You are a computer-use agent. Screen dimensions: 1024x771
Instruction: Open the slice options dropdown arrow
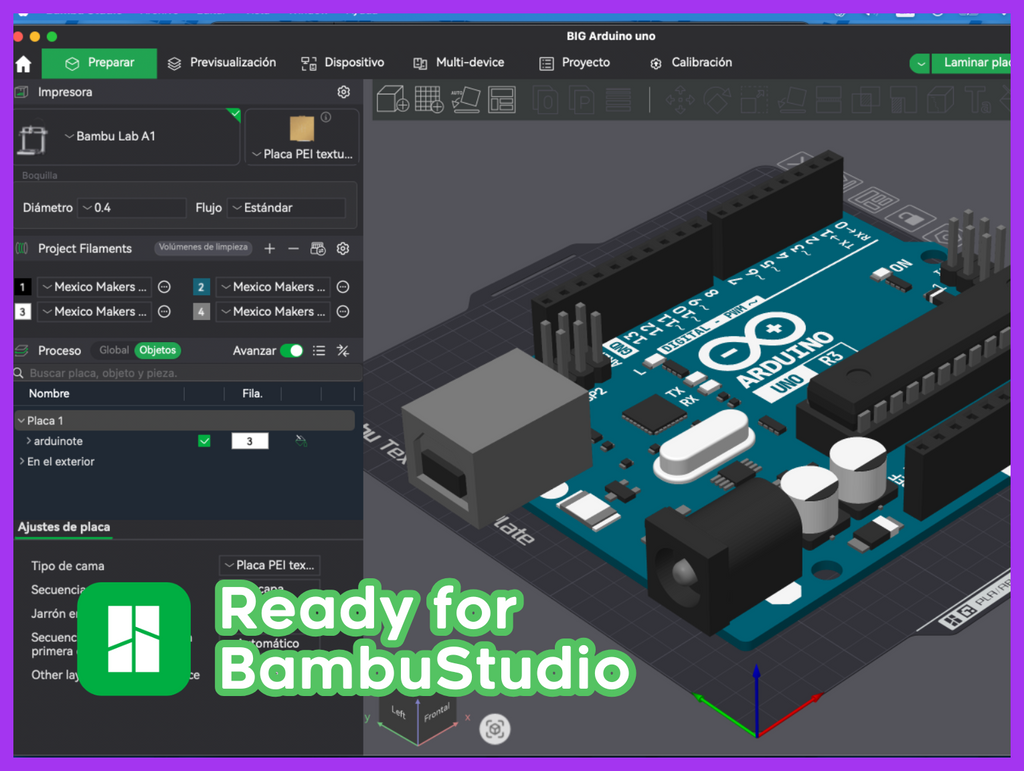[920, 63]
